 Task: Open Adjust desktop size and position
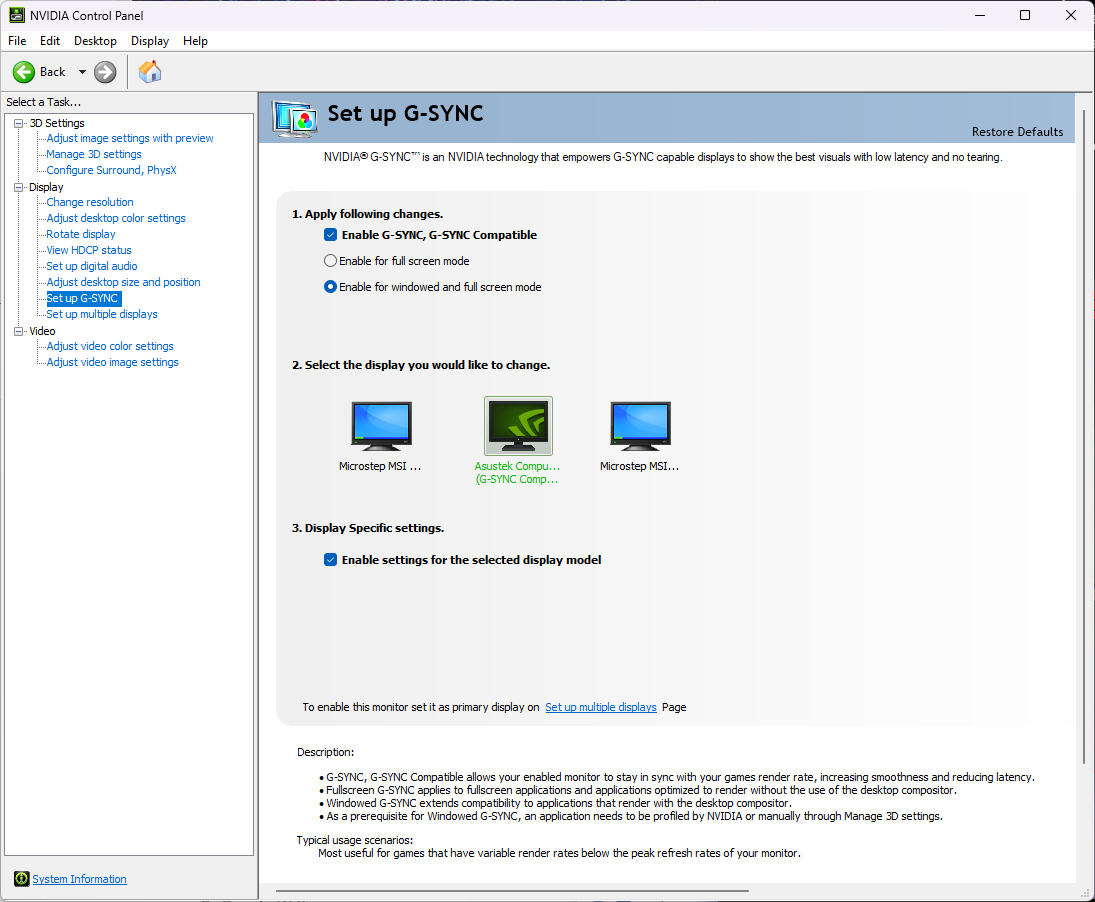(123, 283)
